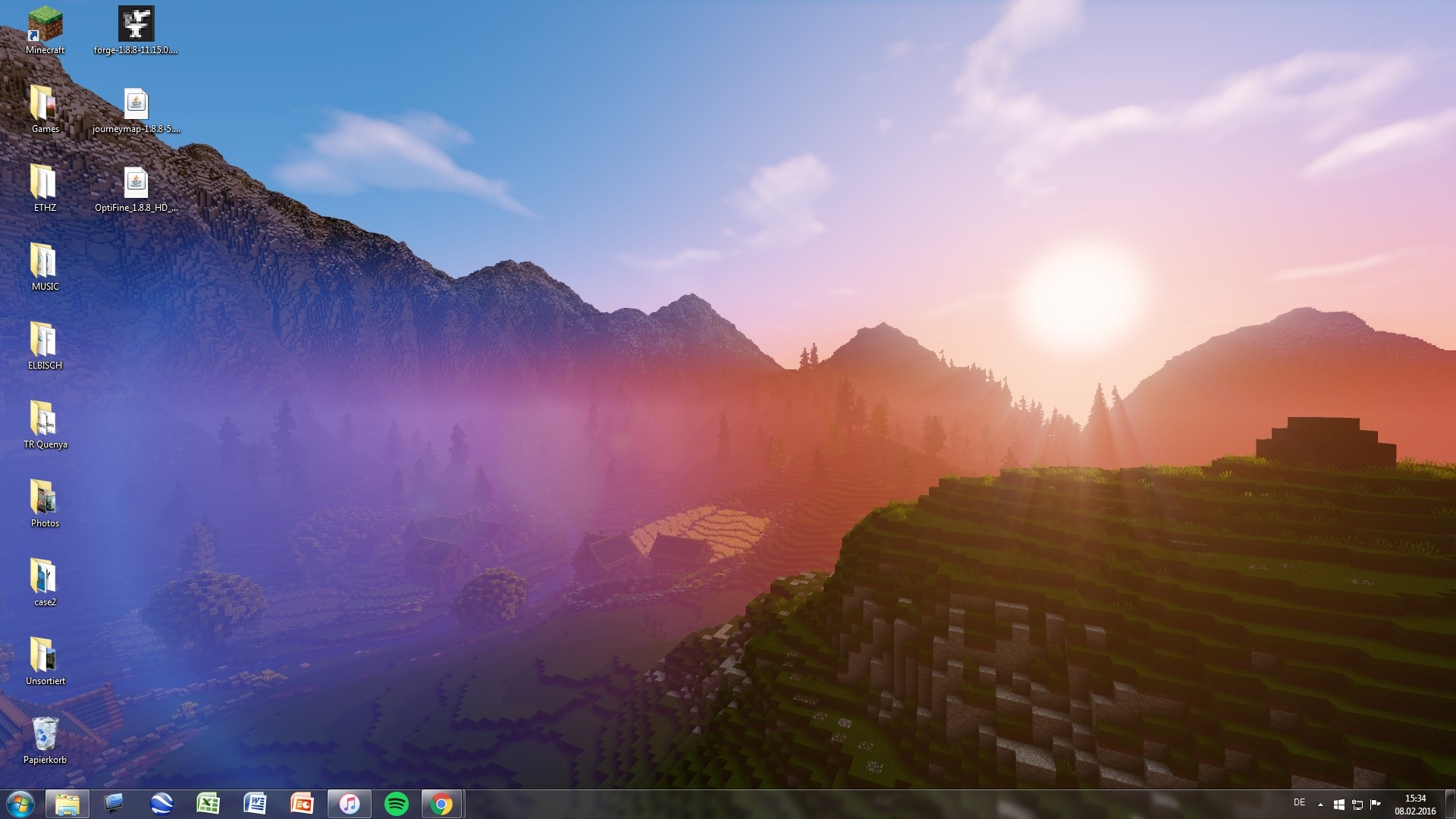1456x819 pixels.
Task: Click the clock showing 15:34
Action: pyautogui.click(x=1415, y=804)
